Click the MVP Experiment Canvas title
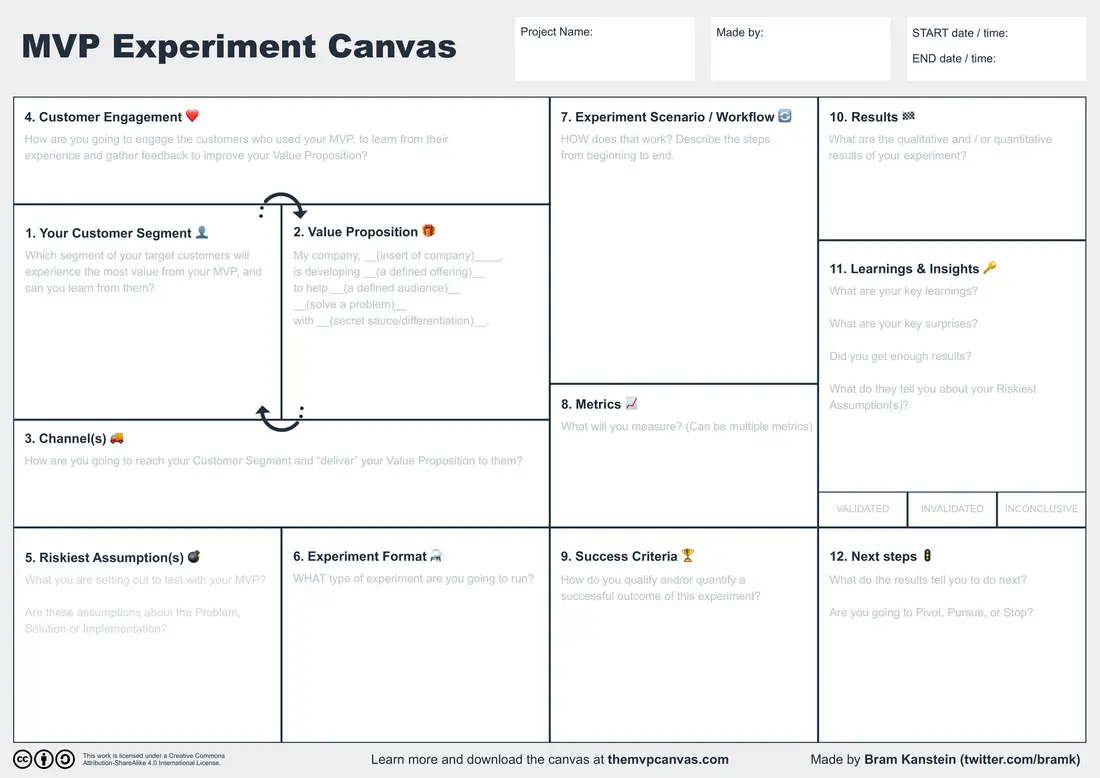The width and height of the screenshot is (1100, 778). [239, 46]
